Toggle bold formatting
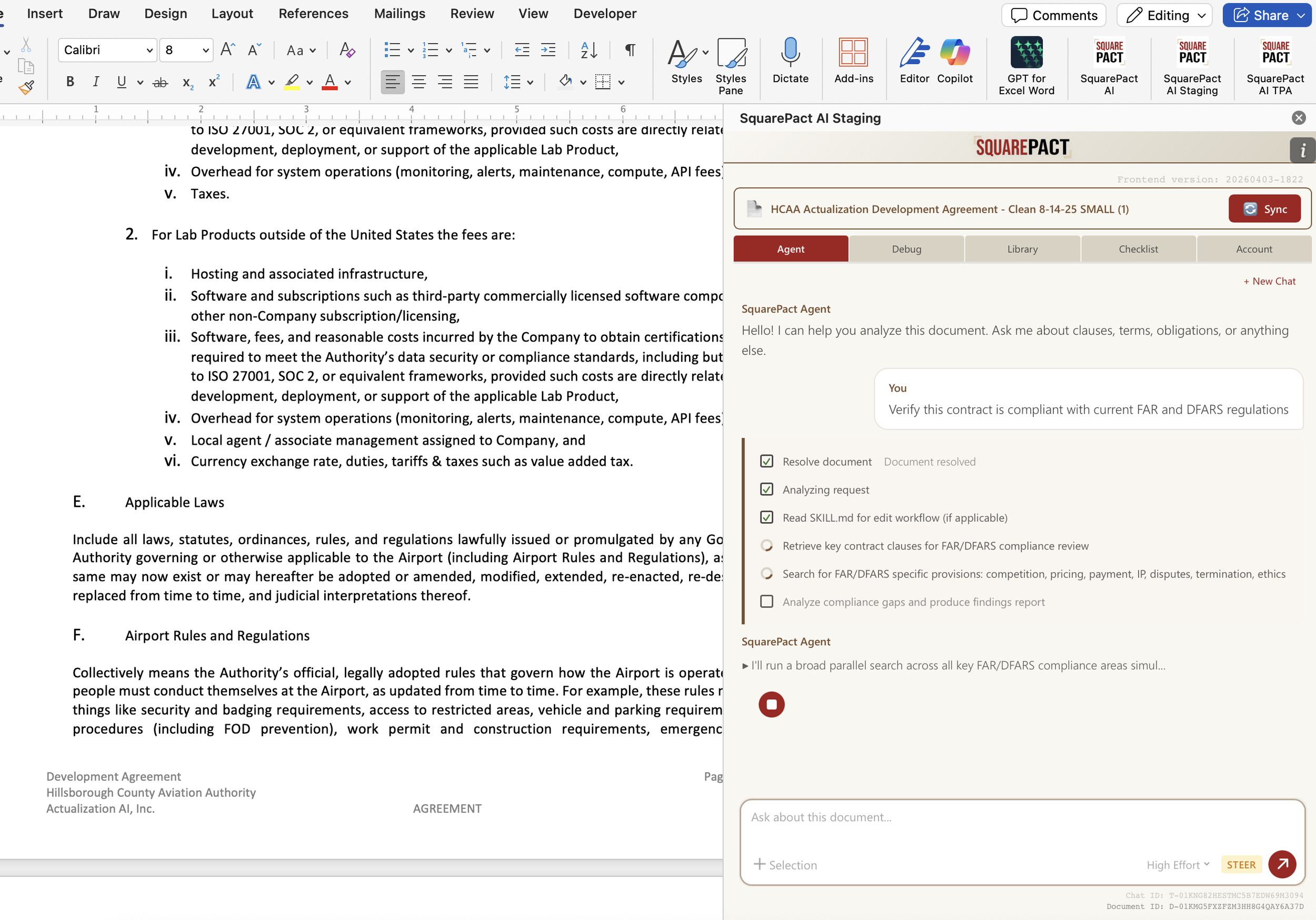The height and width of the screenshot is (920, 1316). (70, 82)
